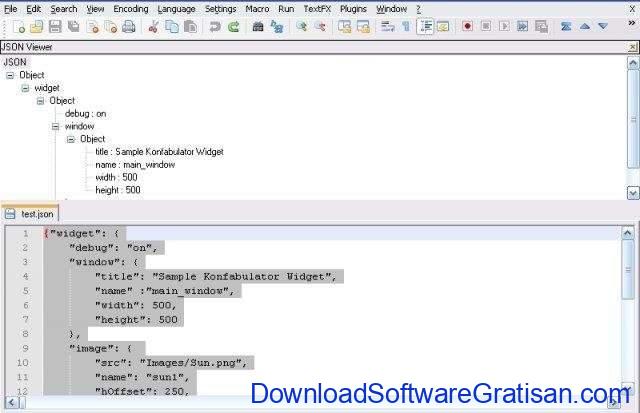Click the JSON Viewer scroll up arrow
Screen dimensions: 640x413
pyautogui.click(x=633, y=63)
